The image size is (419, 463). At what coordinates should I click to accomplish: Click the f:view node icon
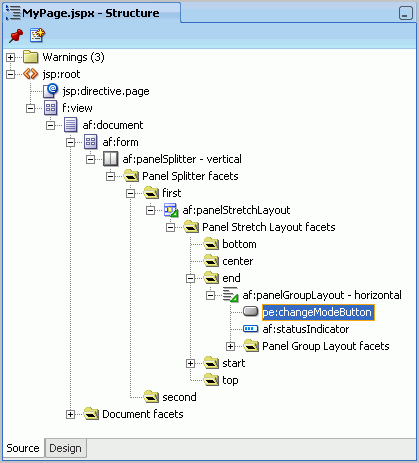tap(51, 108)
